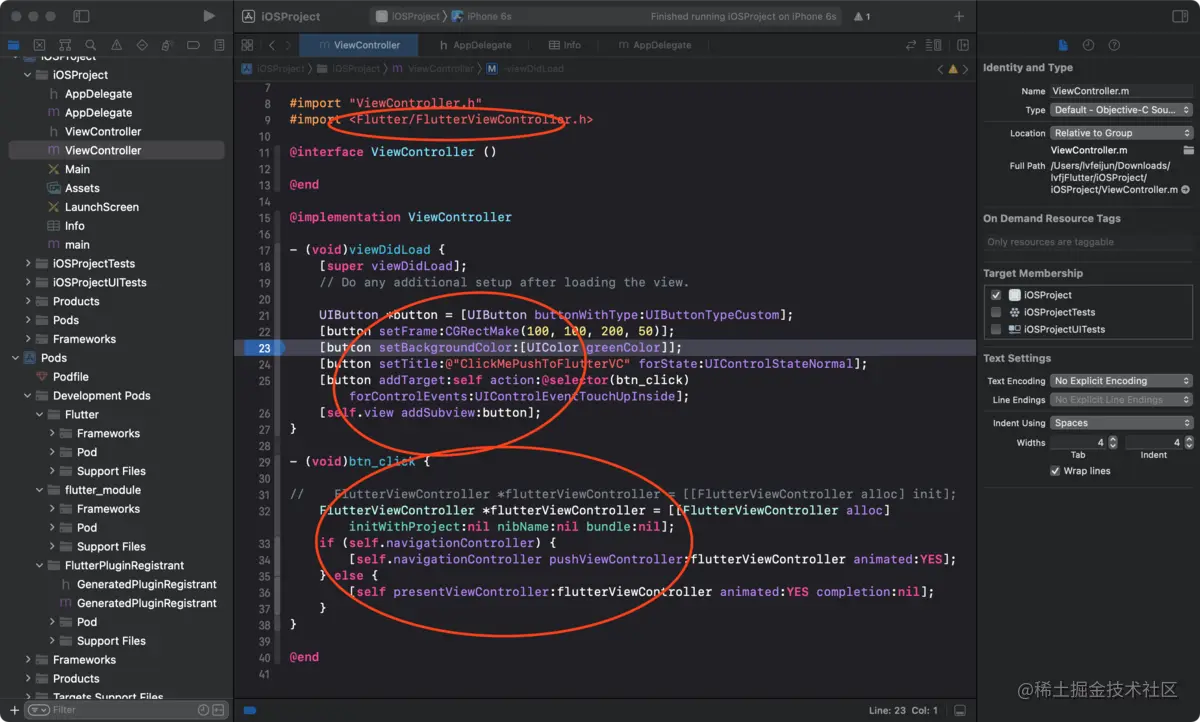Open the warning count indicator in toolbar
The width and height of the screenshot is (1200, 722).
(x=861, y=16)
